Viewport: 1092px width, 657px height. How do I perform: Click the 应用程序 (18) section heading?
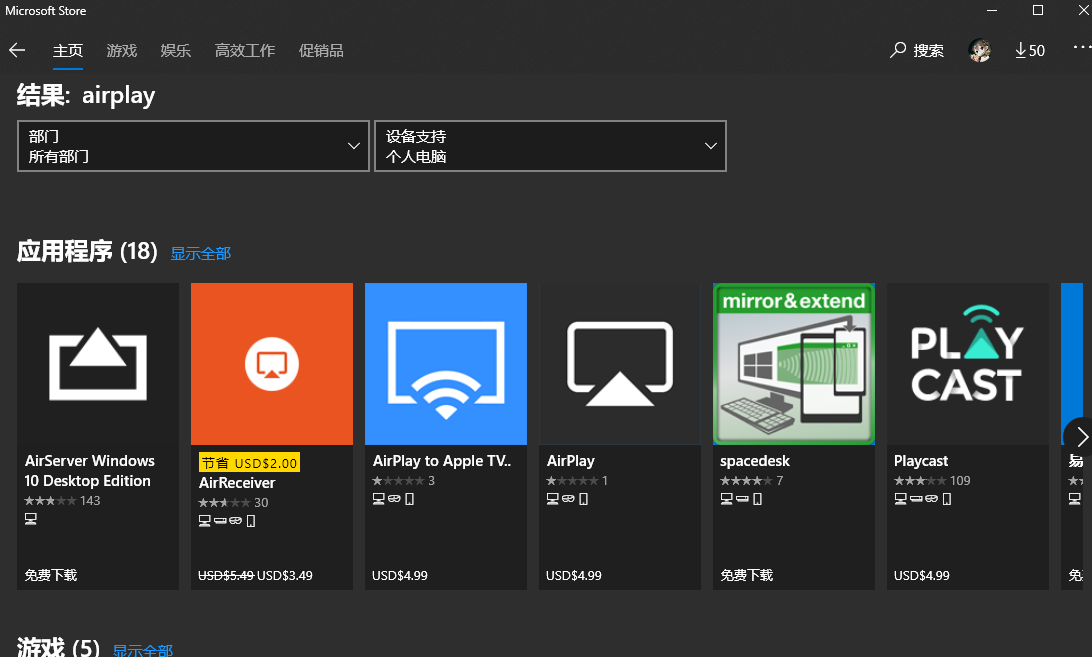[87, 252]
